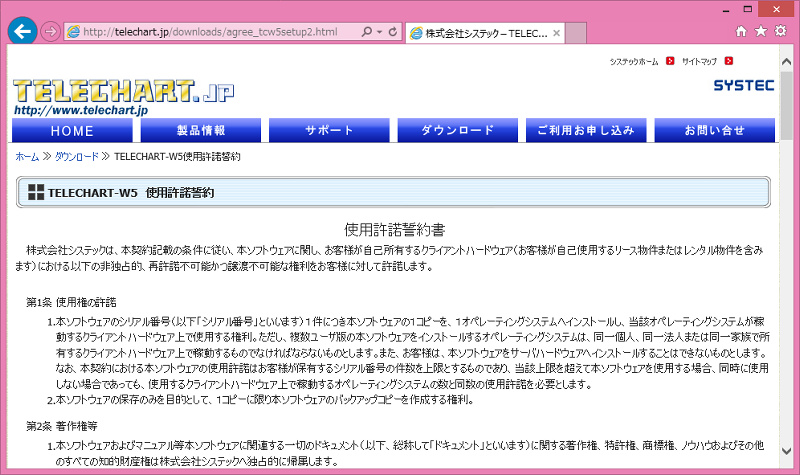This screenshot has width=800, height=475.
Task: Select the 株式会社システック – TELEC... tab
Action: [485, 33]
